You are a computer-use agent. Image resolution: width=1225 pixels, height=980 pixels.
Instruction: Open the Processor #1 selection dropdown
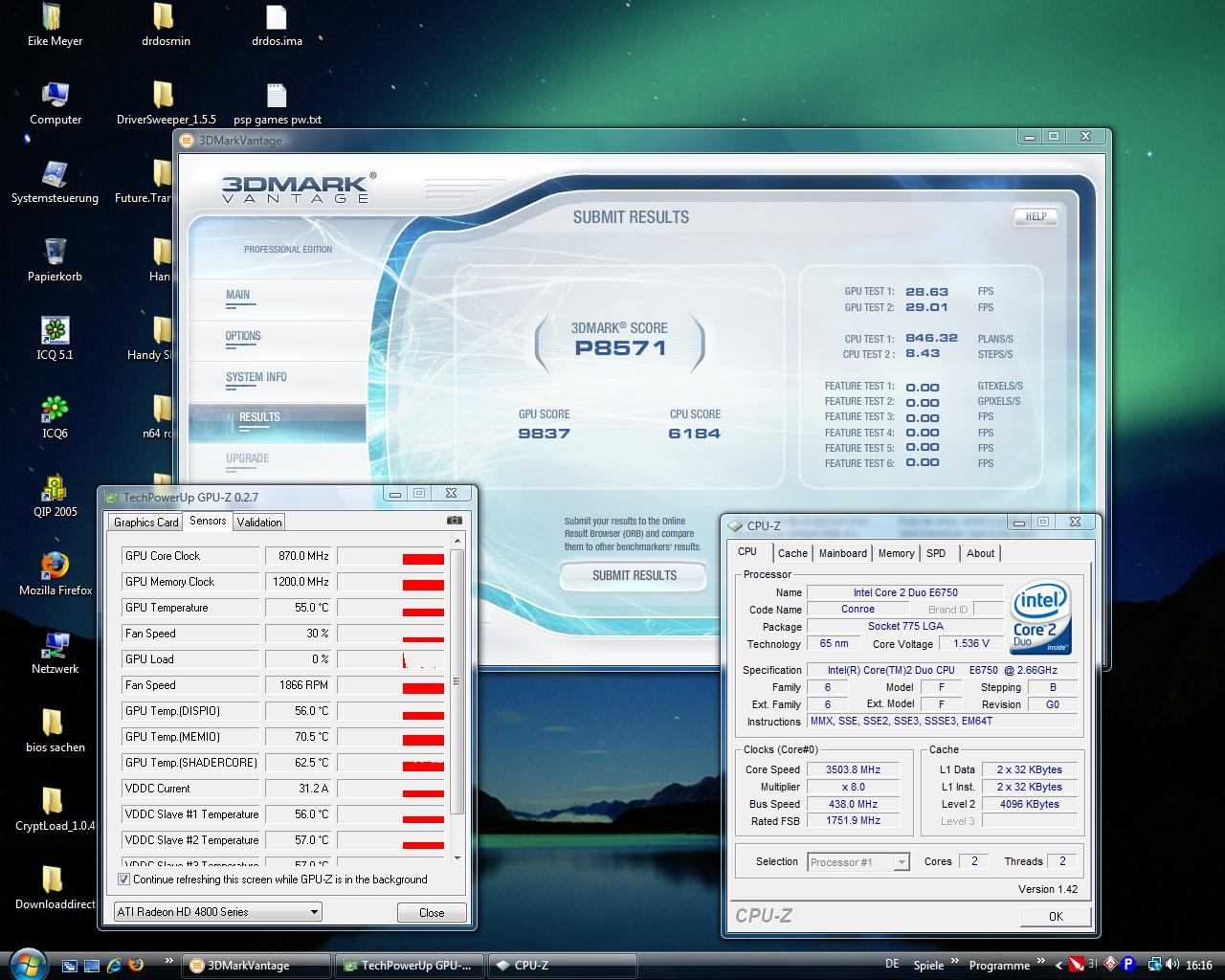point(901,862)
